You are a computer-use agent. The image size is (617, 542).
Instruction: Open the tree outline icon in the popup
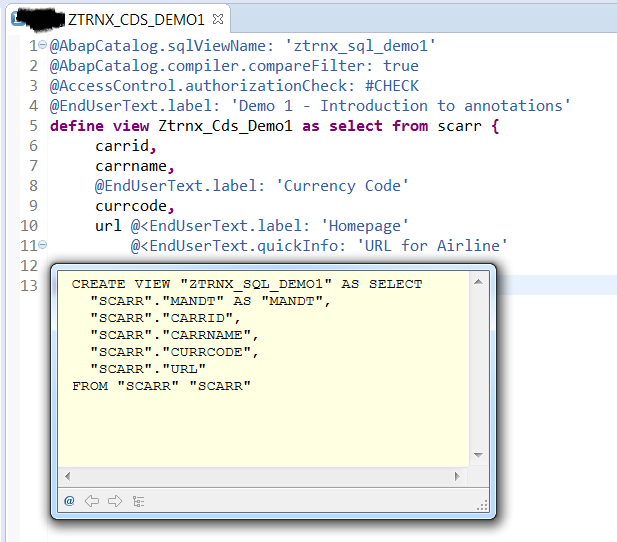click(139, 501)
